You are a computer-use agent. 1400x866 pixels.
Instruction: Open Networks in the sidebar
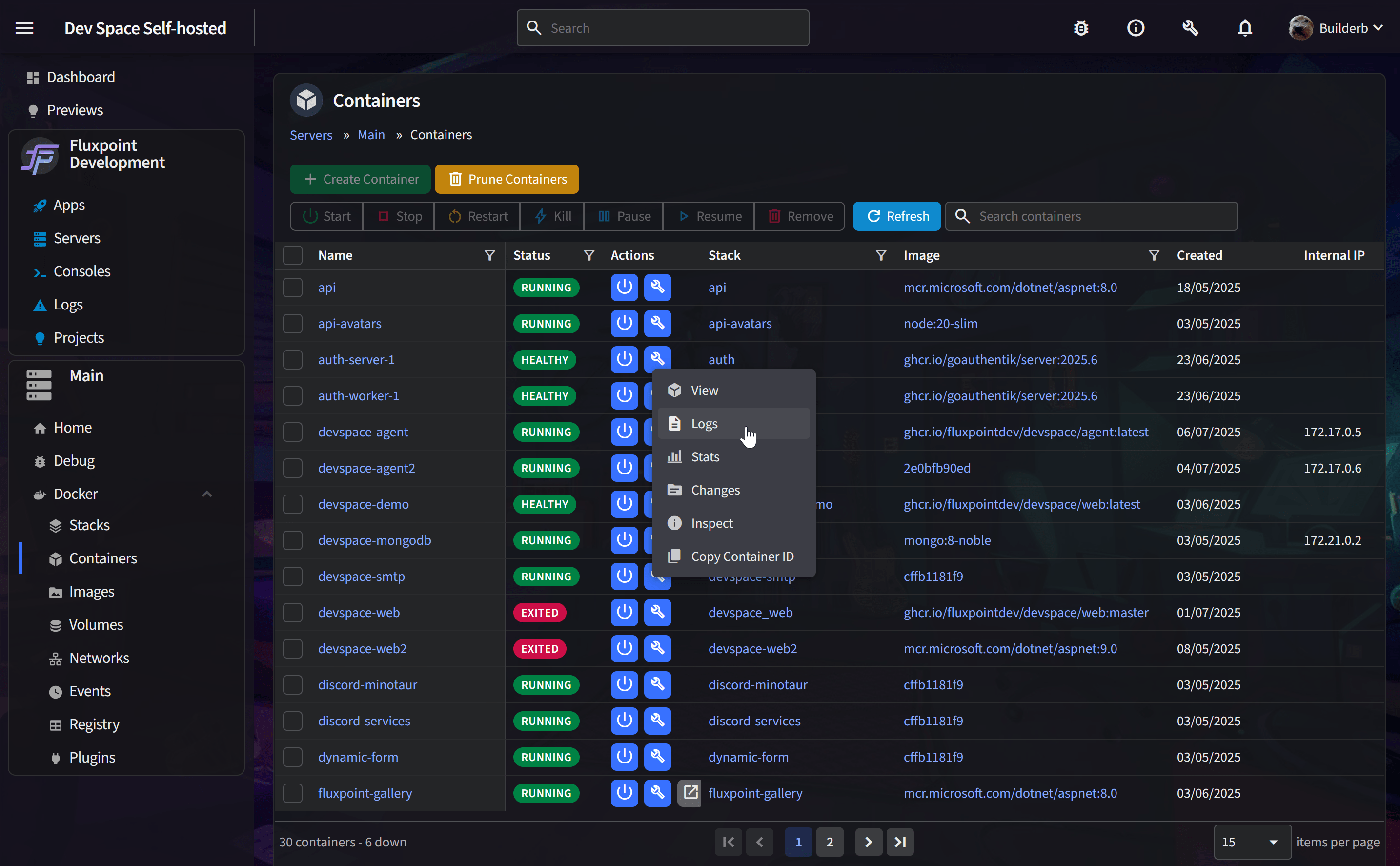[x=99, y=658]
